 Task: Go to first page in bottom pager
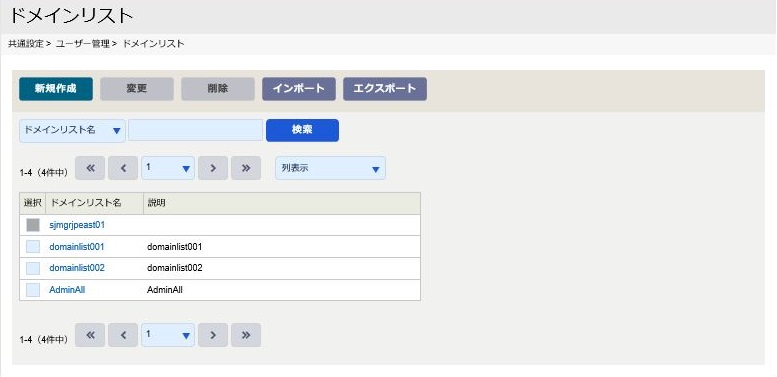[x=90, y=335]
